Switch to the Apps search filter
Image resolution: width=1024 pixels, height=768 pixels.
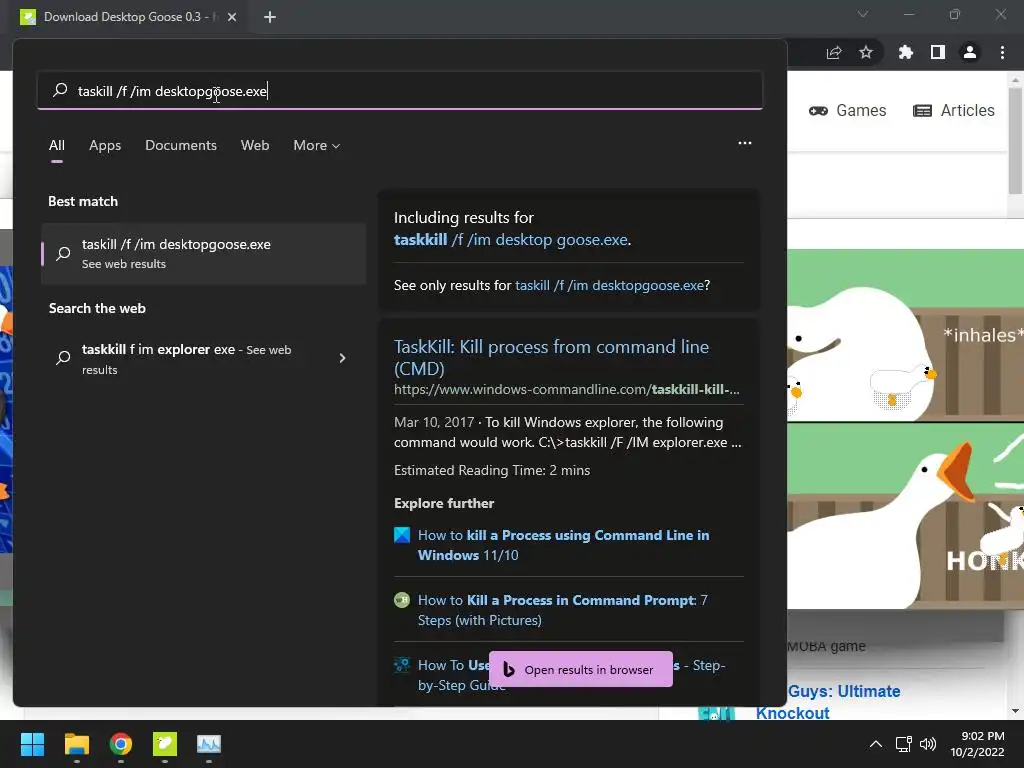click(105, 145)
